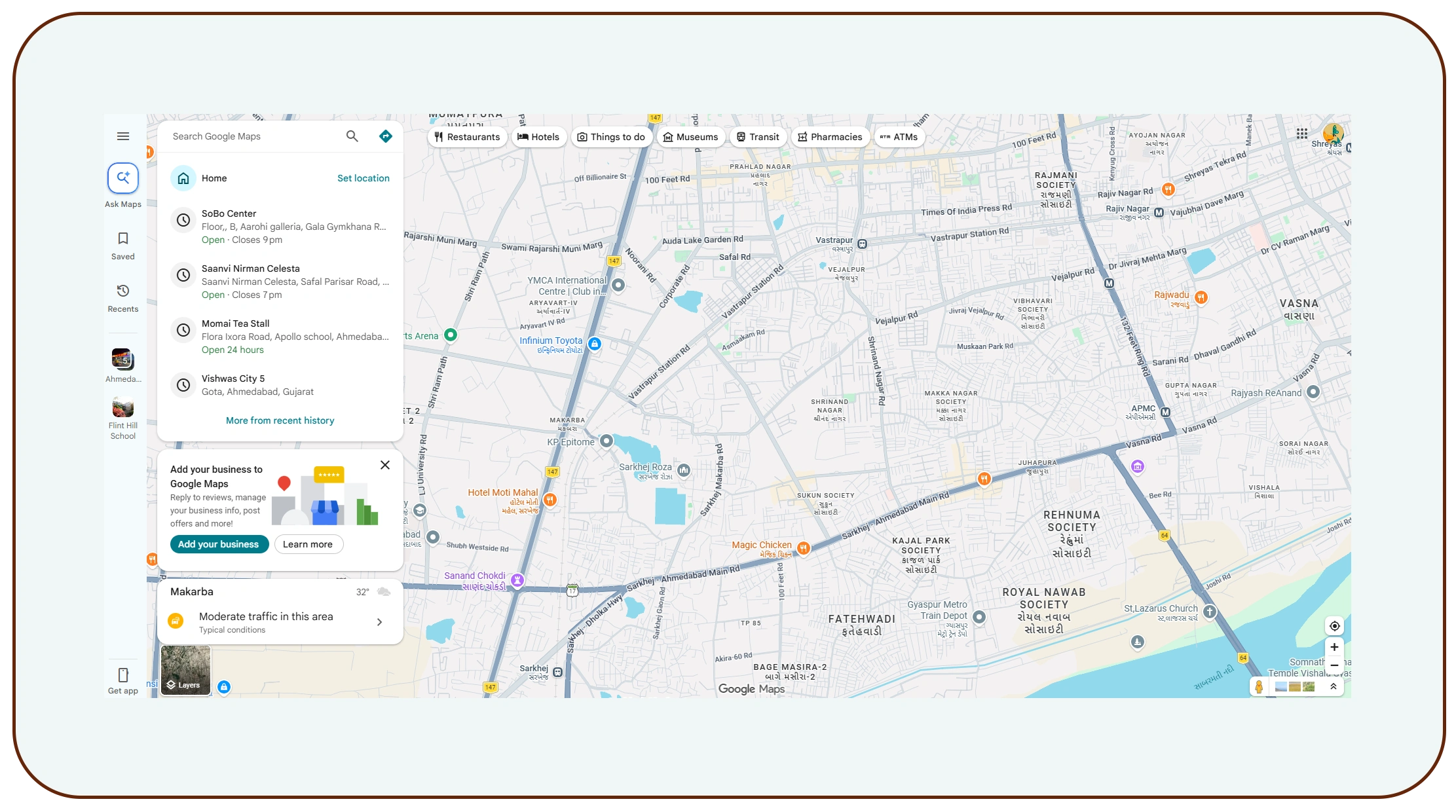Open the hamburger main menu
The image size is (1456, 812).
pos(123,136)
